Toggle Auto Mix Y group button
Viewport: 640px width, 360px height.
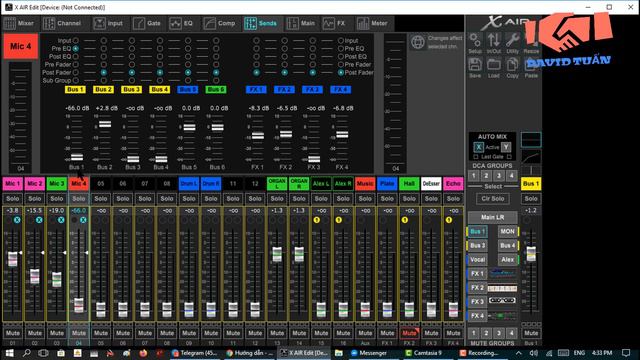click(506, 147)
